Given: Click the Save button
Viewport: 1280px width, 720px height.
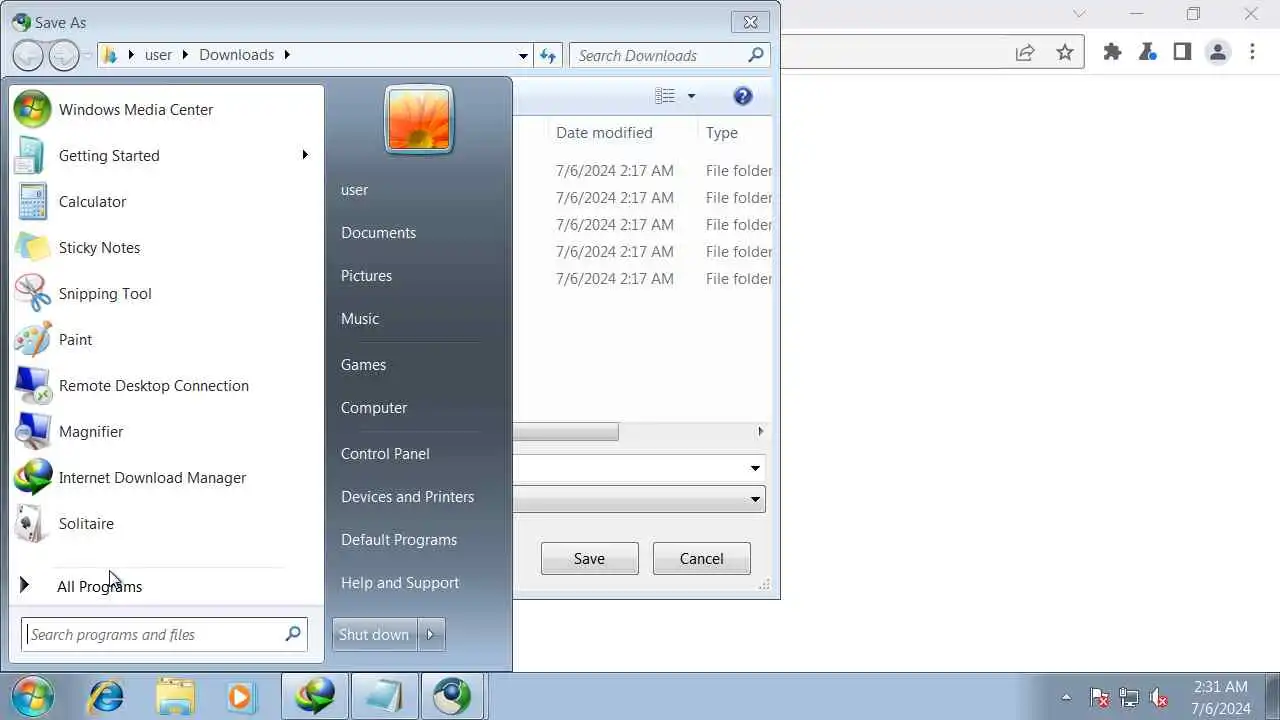Looking at the screenshot, I should pos(589,558).
